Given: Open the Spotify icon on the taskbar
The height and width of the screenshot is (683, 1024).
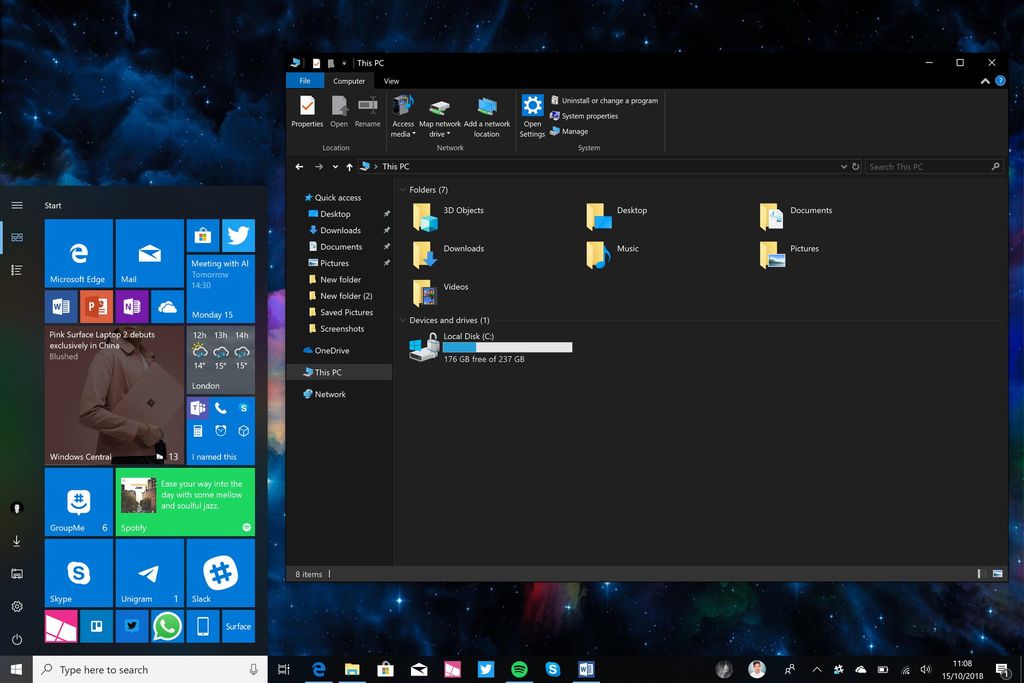Looking at the screenshot, I should click(x=519, y=669).
